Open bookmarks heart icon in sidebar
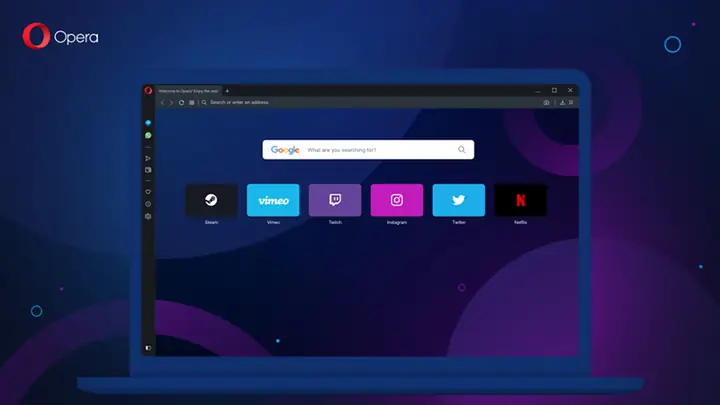This screenshot has height=405, width=720. 148,192
